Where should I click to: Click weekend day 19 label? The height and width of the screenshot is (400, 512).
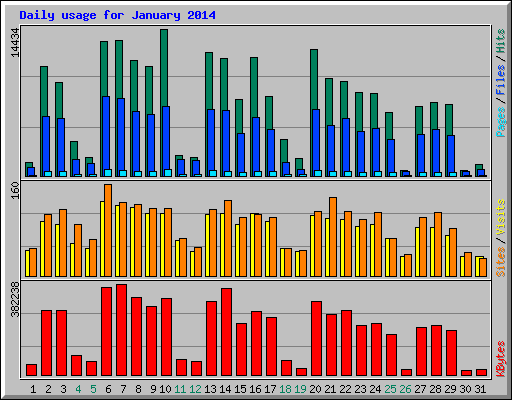pos(300,389)
